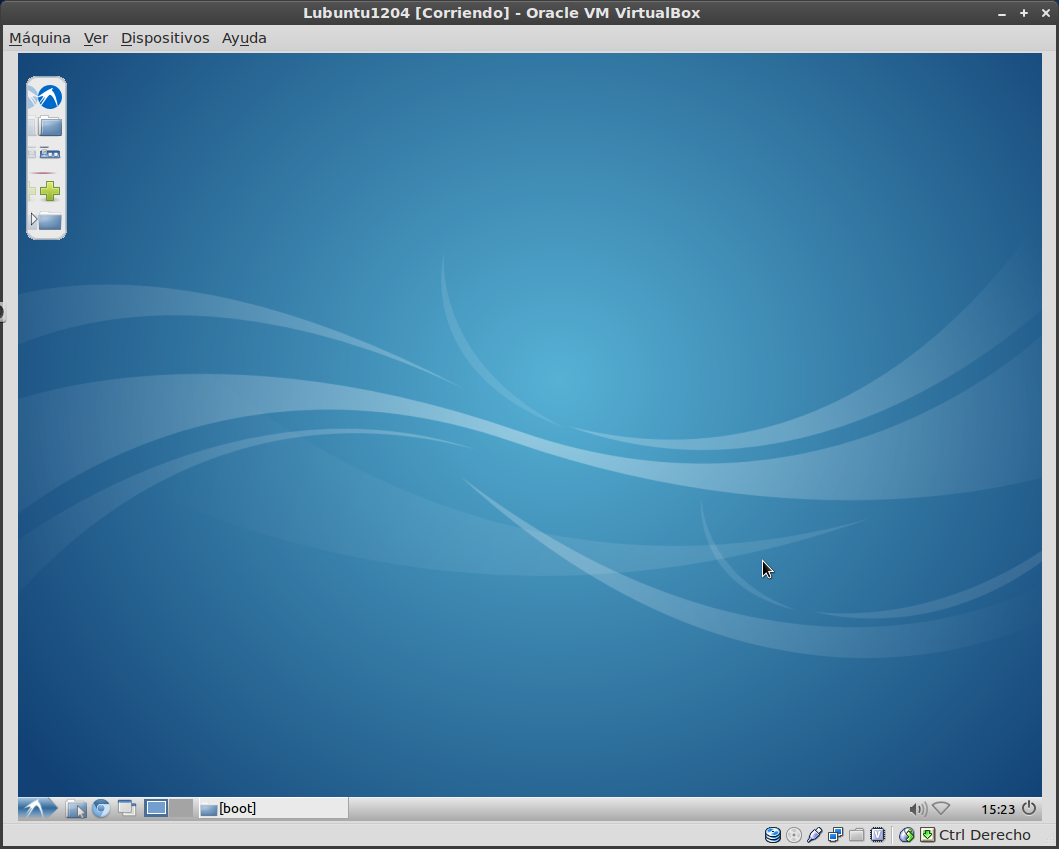Switch to the second gray workspace
This screenshot has width=1059, height=849.
click(x=181, y=808)
